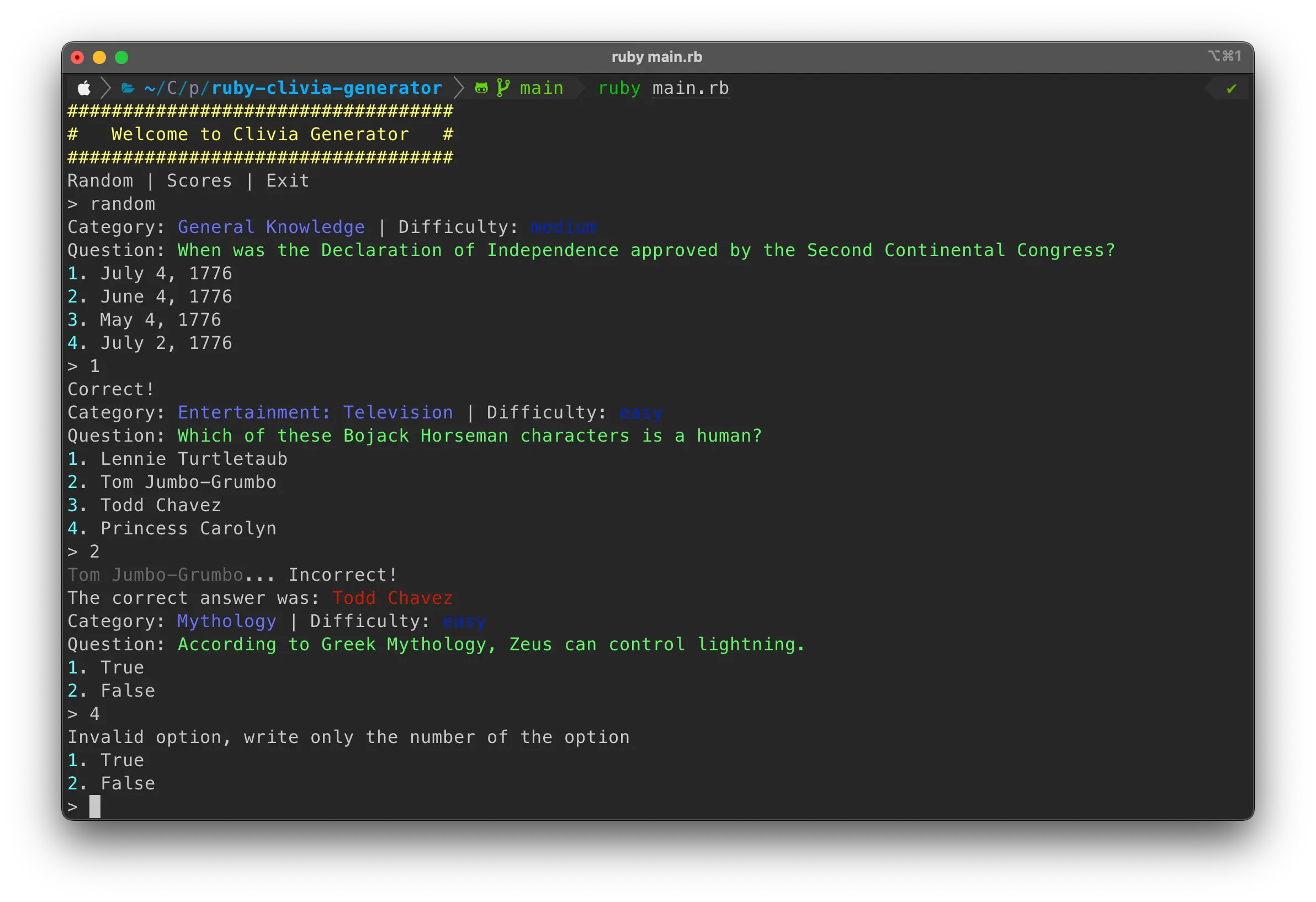Click the green fullscreen window button
This screenshot has height=902, width=1316.
(121, 57)
